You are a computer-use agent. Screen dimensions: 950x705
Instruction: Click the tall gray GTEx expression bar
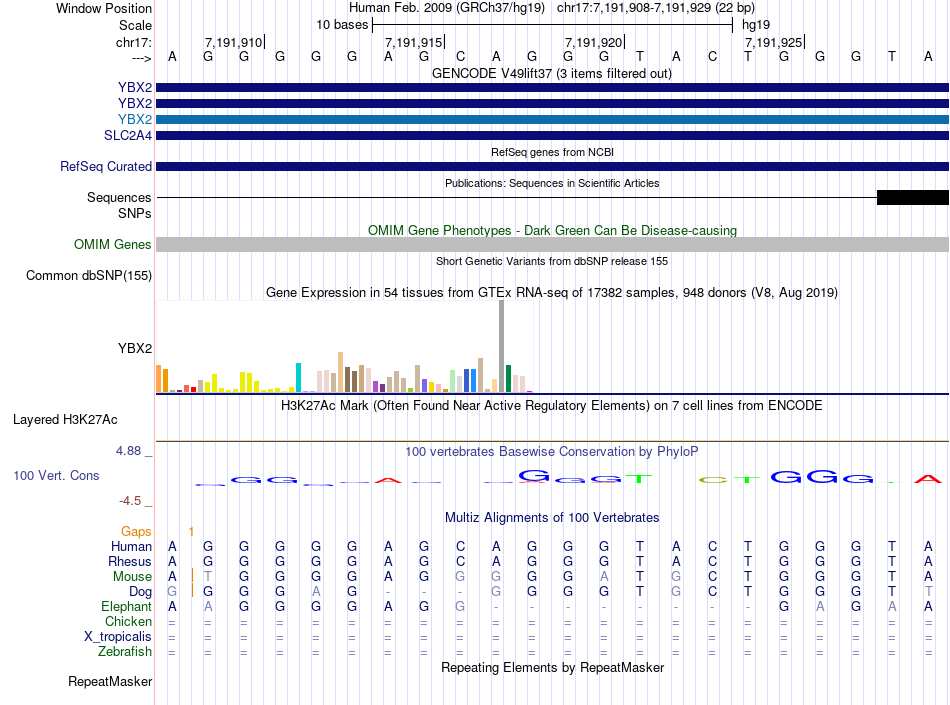[x=501, y=346]
